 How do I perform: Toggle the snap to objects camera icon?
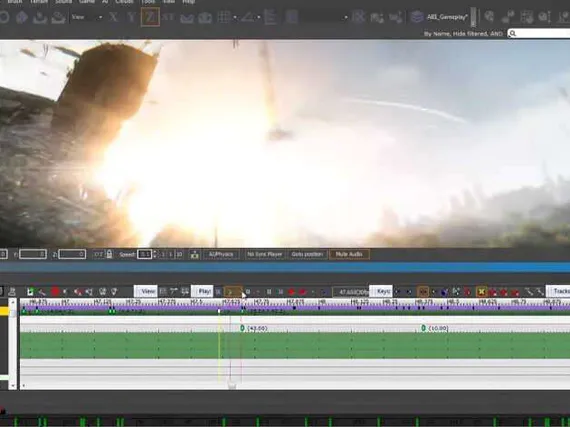coord(205,17)
